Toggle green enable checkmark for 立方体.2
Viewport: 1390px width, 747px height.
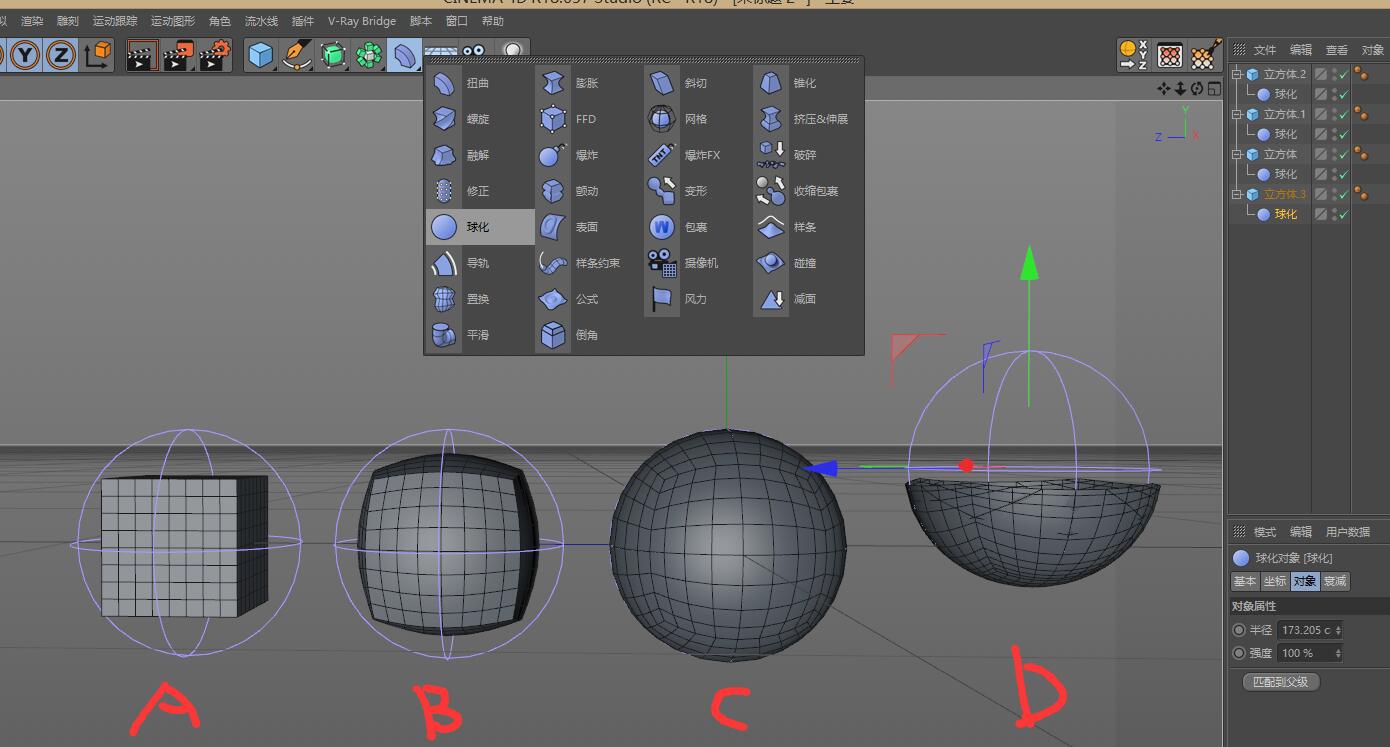click(x=1343, y=75)
